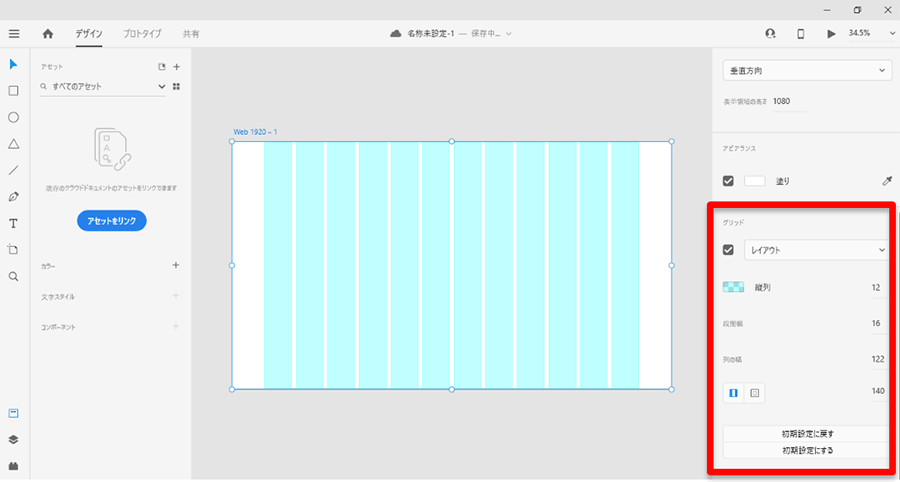Select the Polygon triangle tool
This screenshot has height=482, width=900.
click(14, 143)
